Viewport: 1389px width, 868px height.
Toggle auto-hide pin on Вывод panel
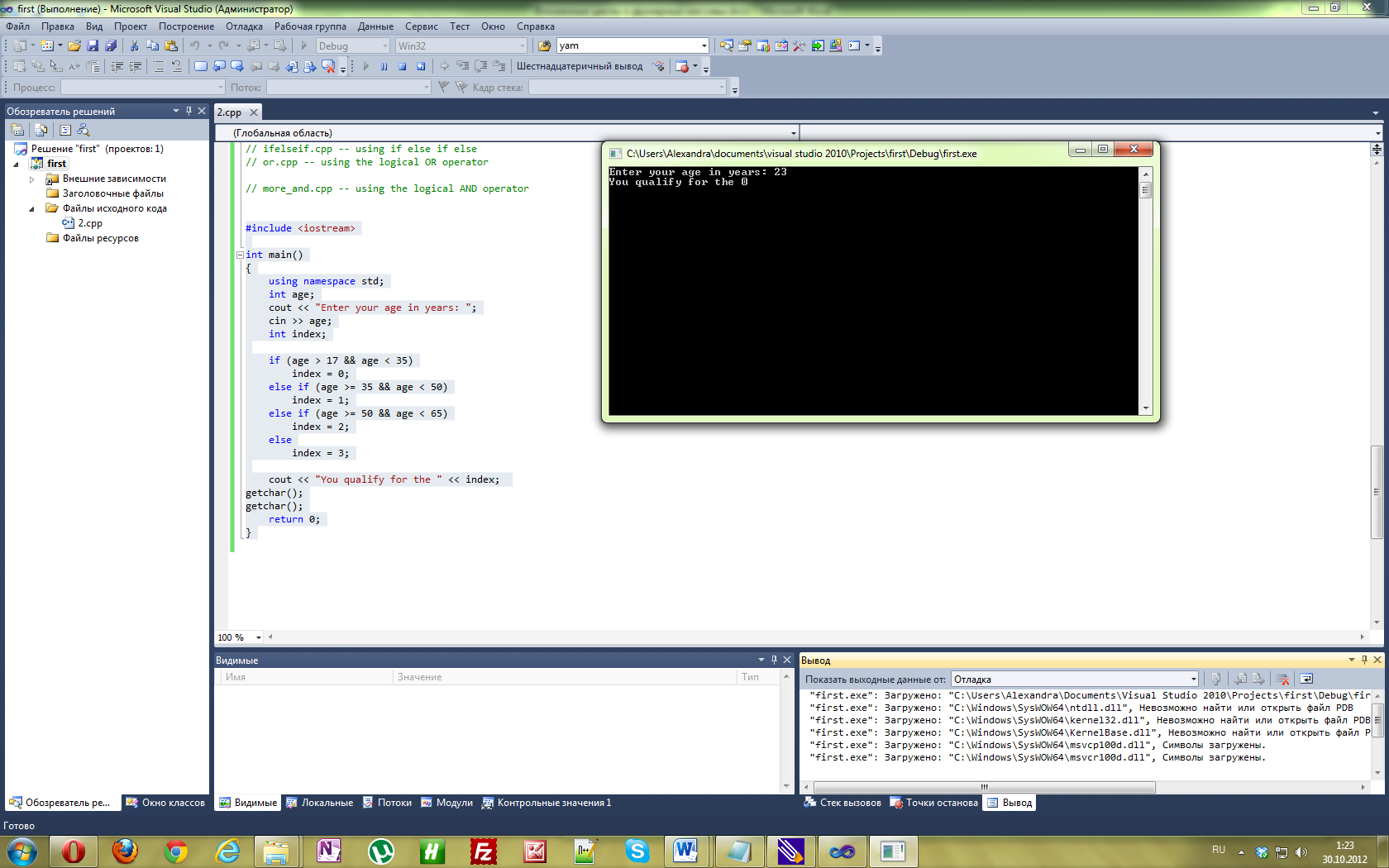click(x=1364, y=660)
